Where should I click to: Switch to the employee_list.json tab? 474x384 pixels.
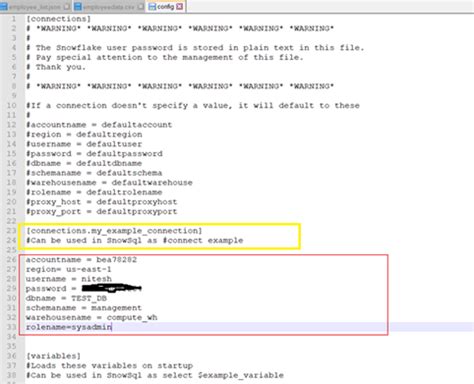click(36, 7)
